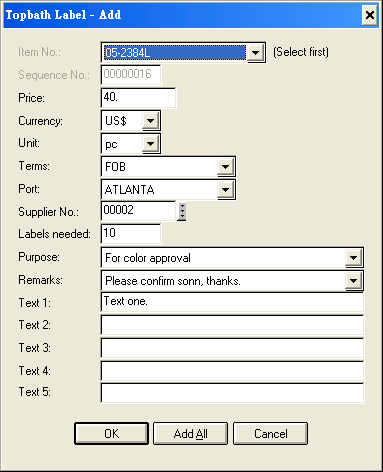Click the Labels needed label
383x472 pixels.
[x=54, y=234]
